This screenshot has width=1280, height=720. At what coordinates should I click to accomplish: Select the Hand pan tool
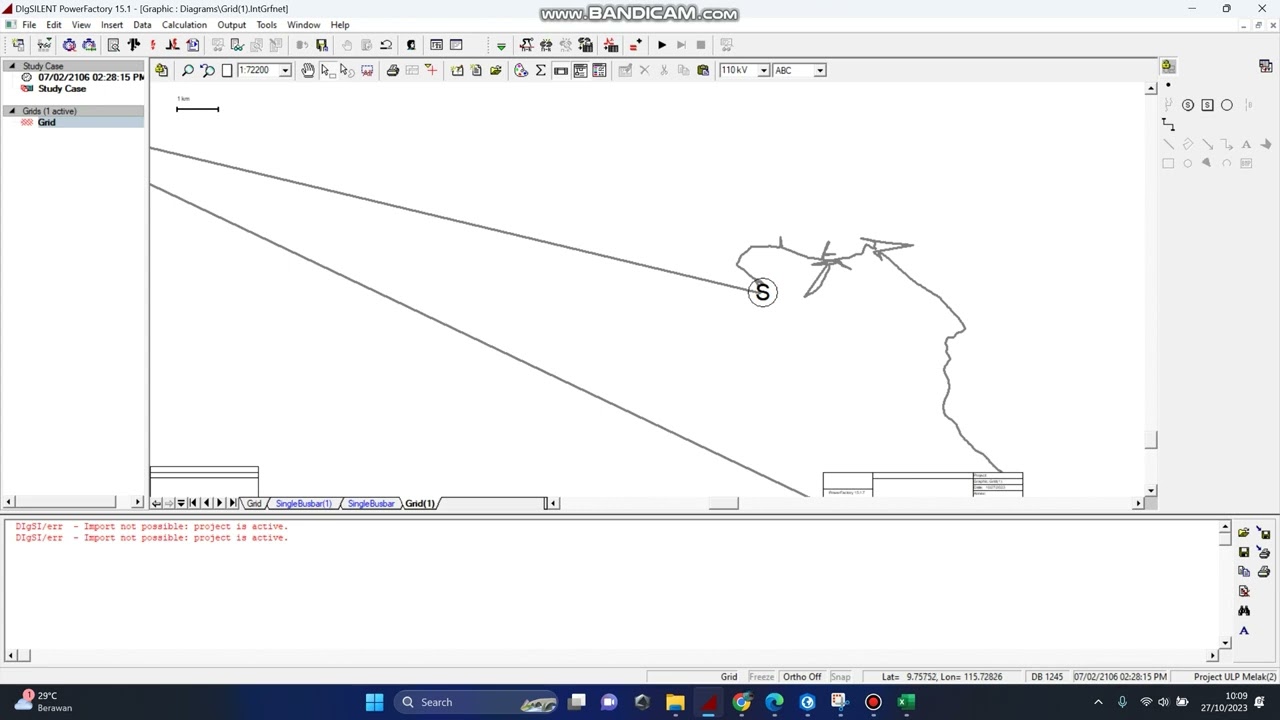coord(308,70)
